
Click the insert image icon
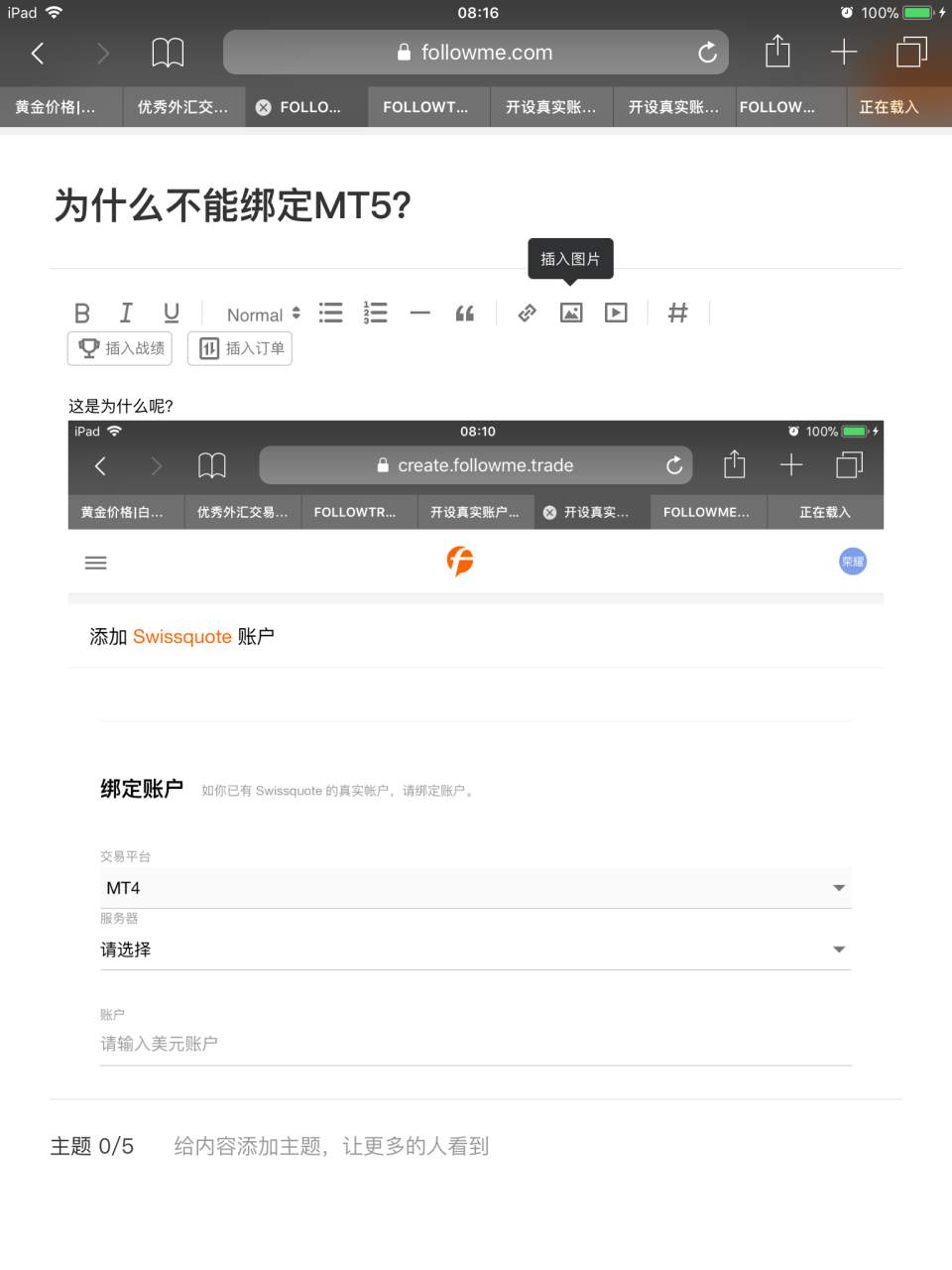(571, 314)
